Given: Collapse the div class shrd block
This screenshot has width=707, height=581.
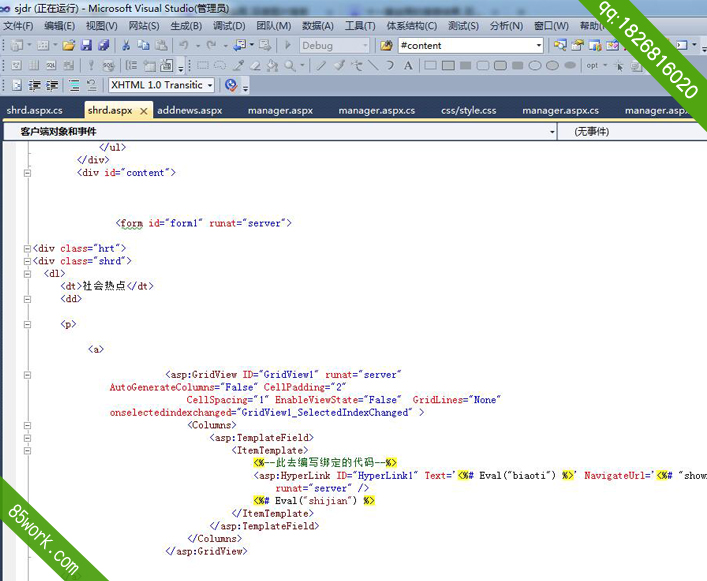Looking at the screenshot, I should coord(28,261).
